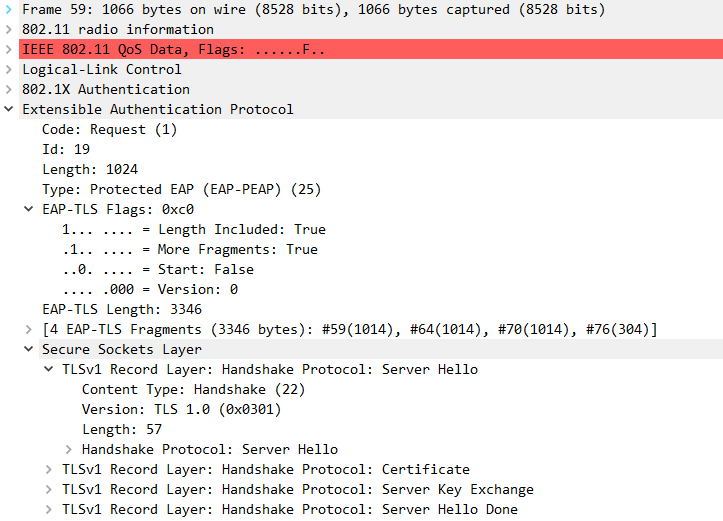Screen dimensions: 723x521
Task: Collapse Extensible Authentication Protocol tree
Action: pyautogui.click(x=9, y=109)
